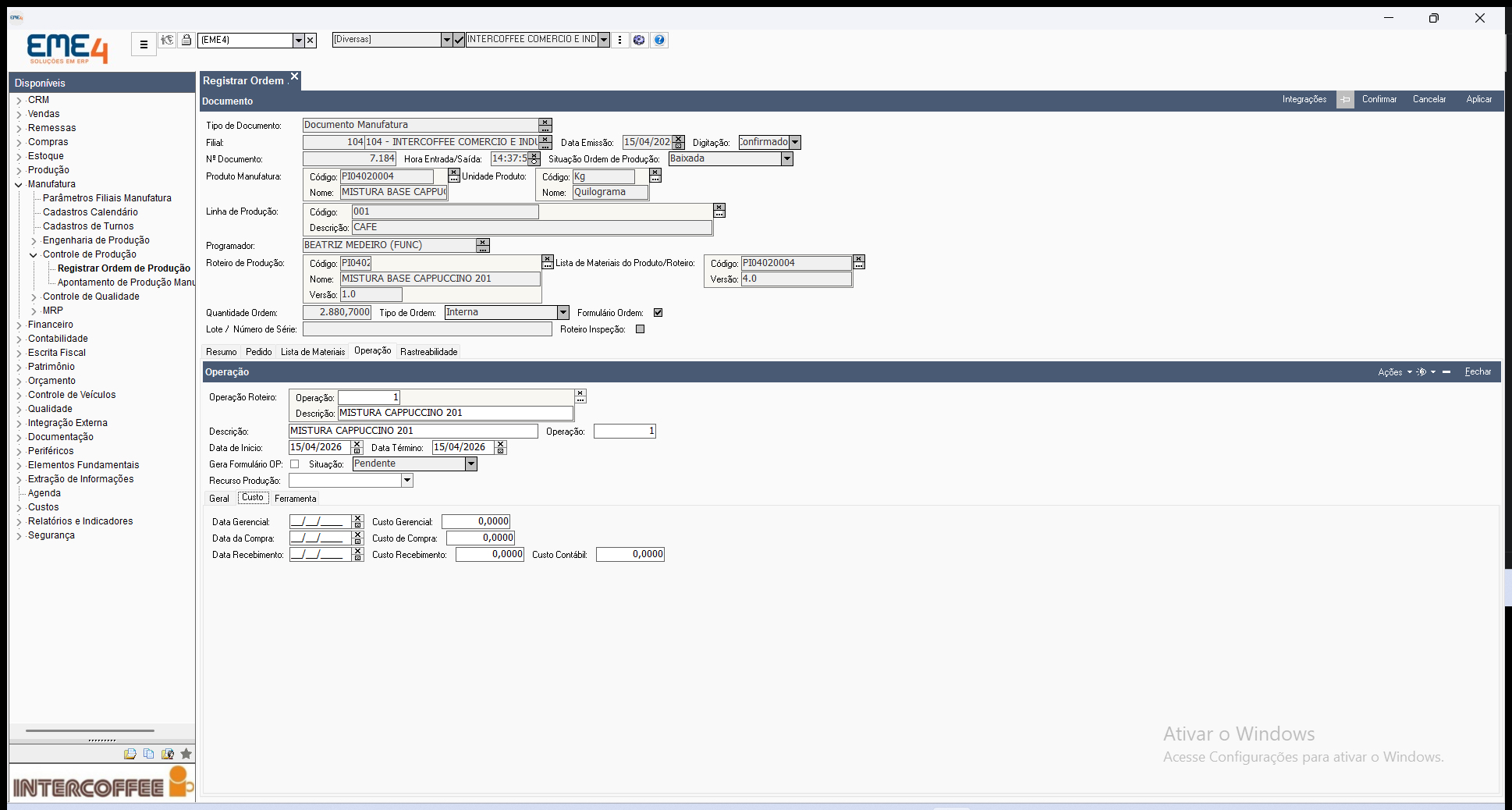Image resolution: width=1512 pixels, height=810 pixels.
Task: Expand the Engenharia de Produção node
Action: coord(34,241)
